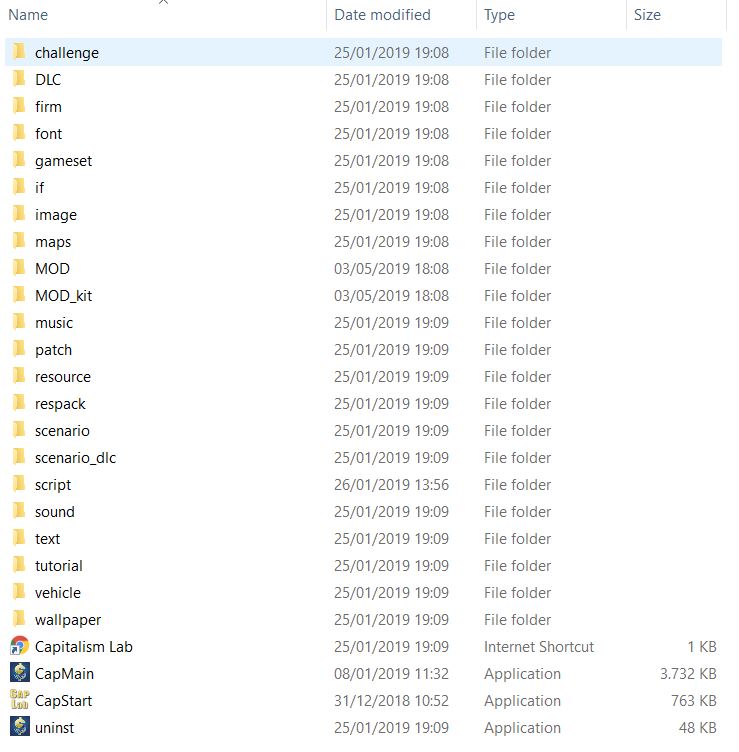Select the image folder icon
739x752 pixels.
click(x=19, y=213)
